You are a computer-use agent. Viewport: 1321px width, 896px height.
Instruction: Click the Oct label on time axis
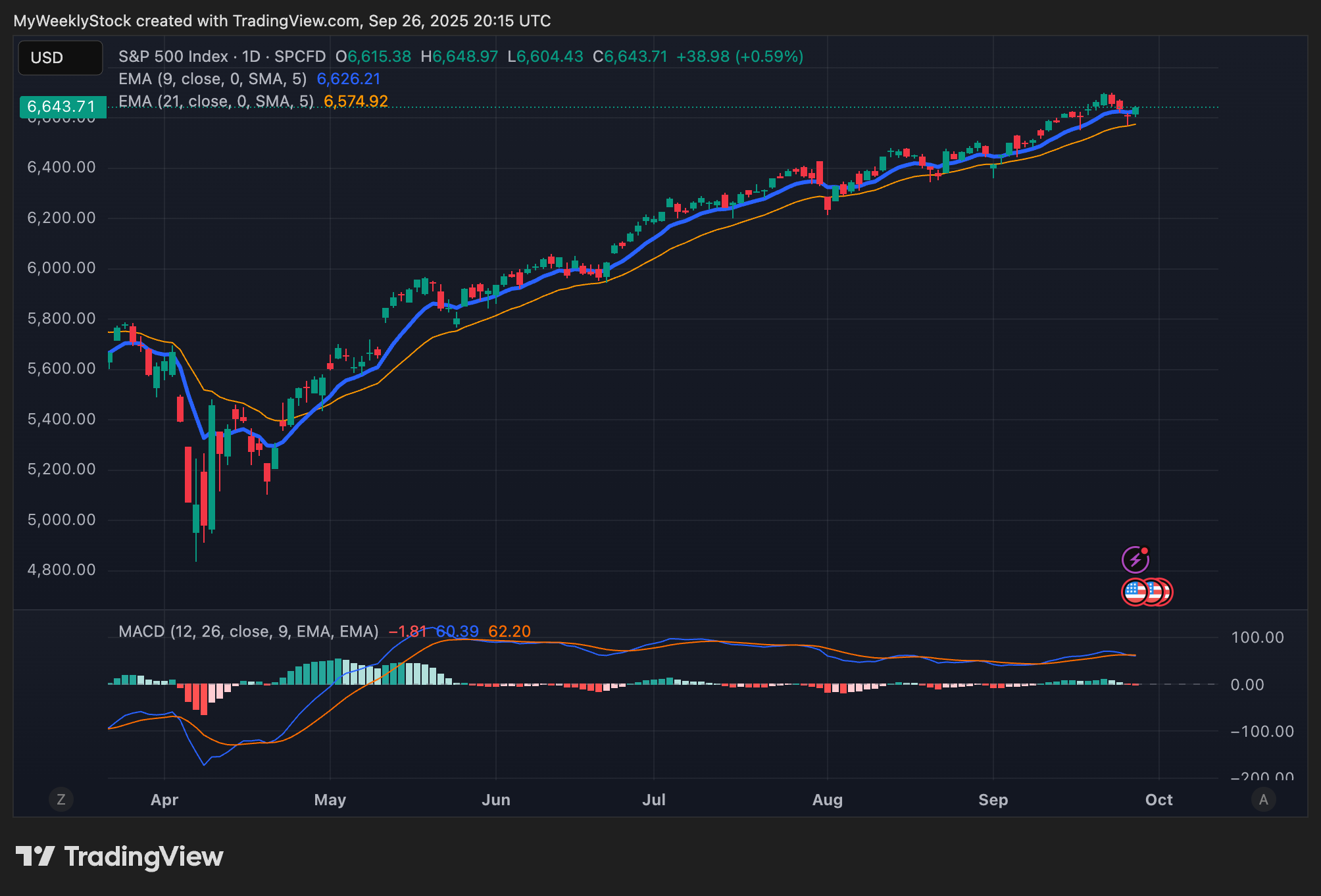(x=1159, y=800)
